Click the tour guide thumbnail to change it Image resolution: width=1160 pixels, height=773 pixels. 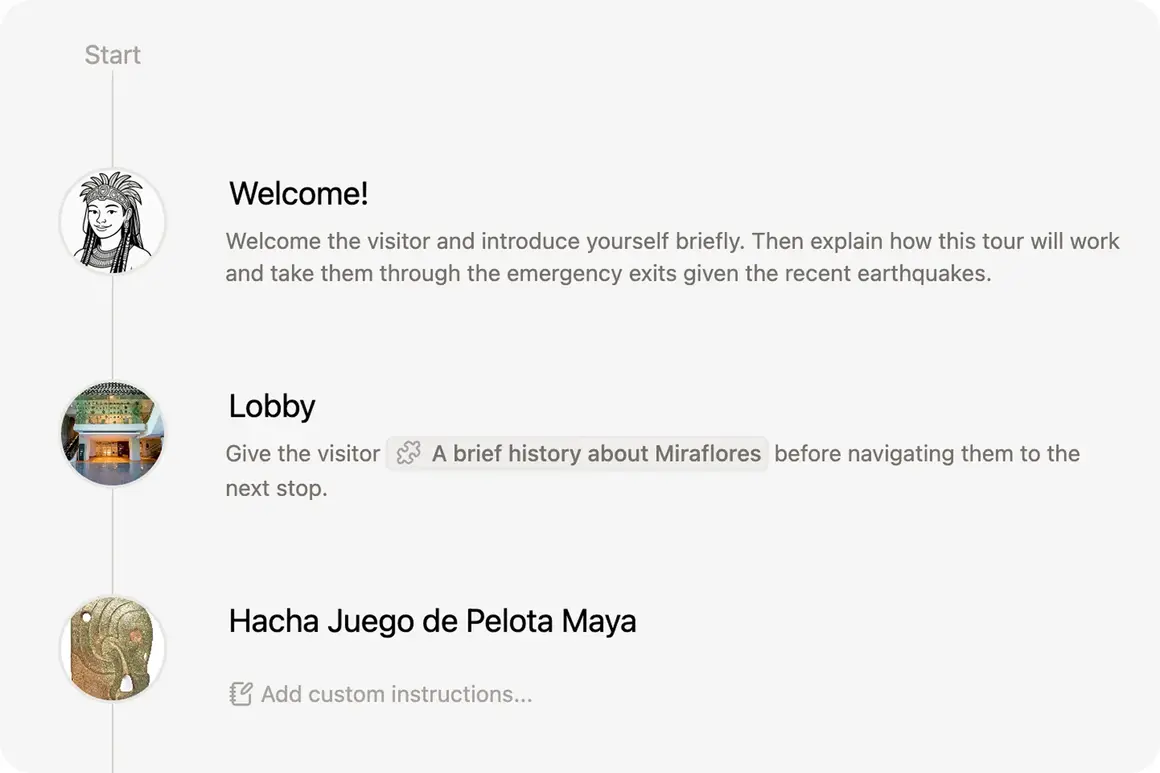(113, 221)
